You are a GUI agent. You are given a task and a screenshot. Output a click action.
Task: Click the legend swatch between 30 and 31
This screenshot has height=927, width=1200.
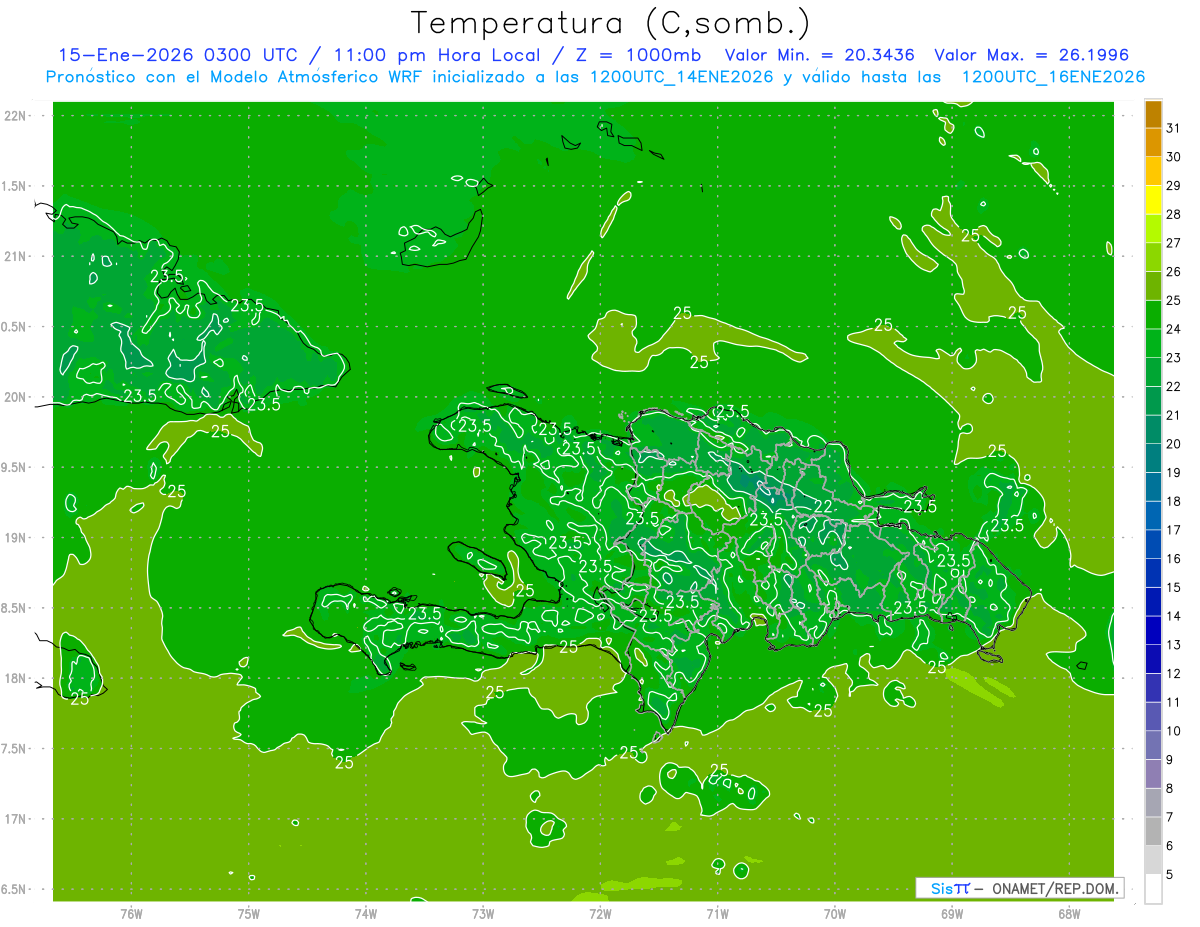point(1153,142)
